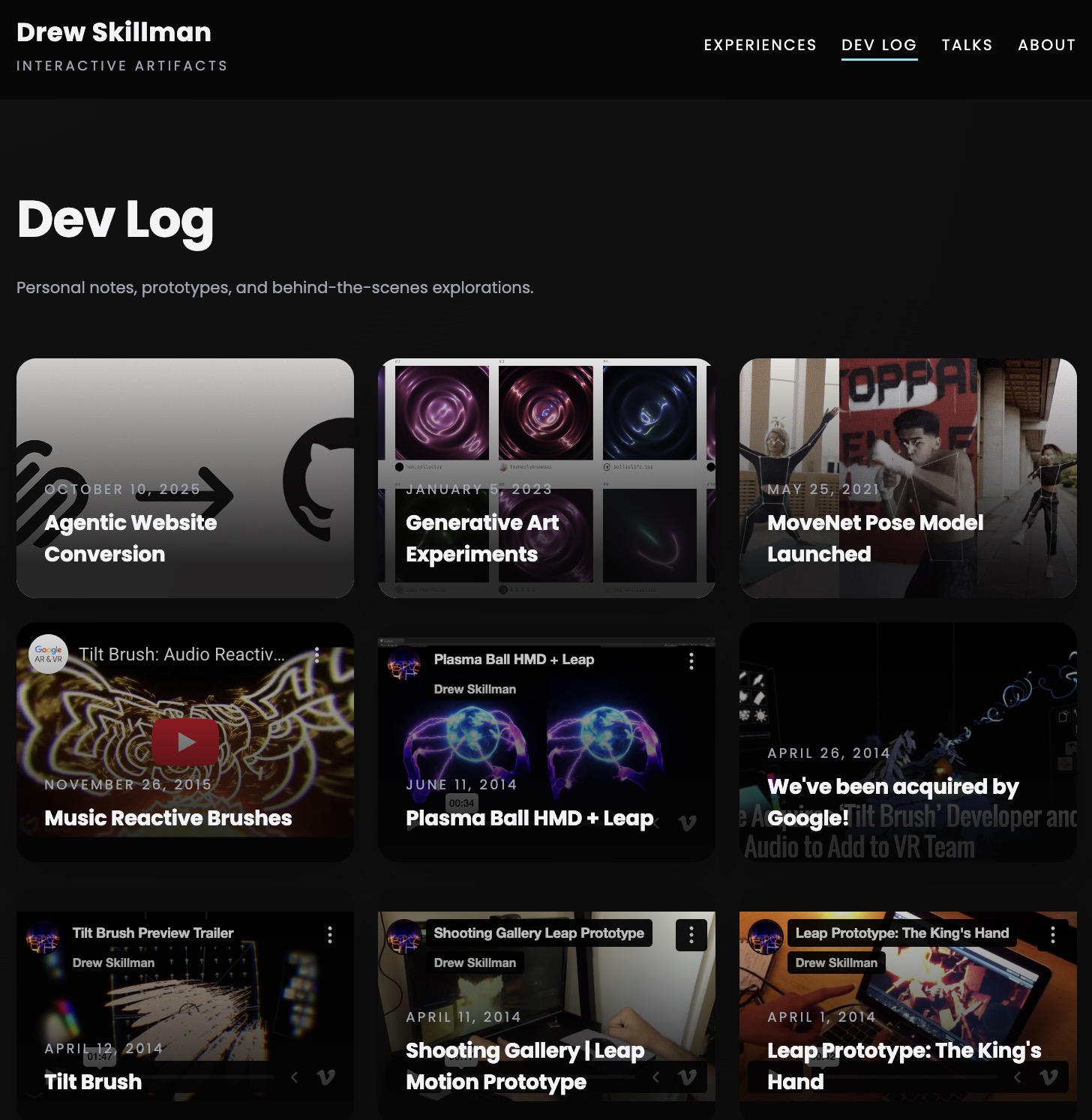Open more options on Tilt Brush Preview Trailer

click(x=331, y=935)
